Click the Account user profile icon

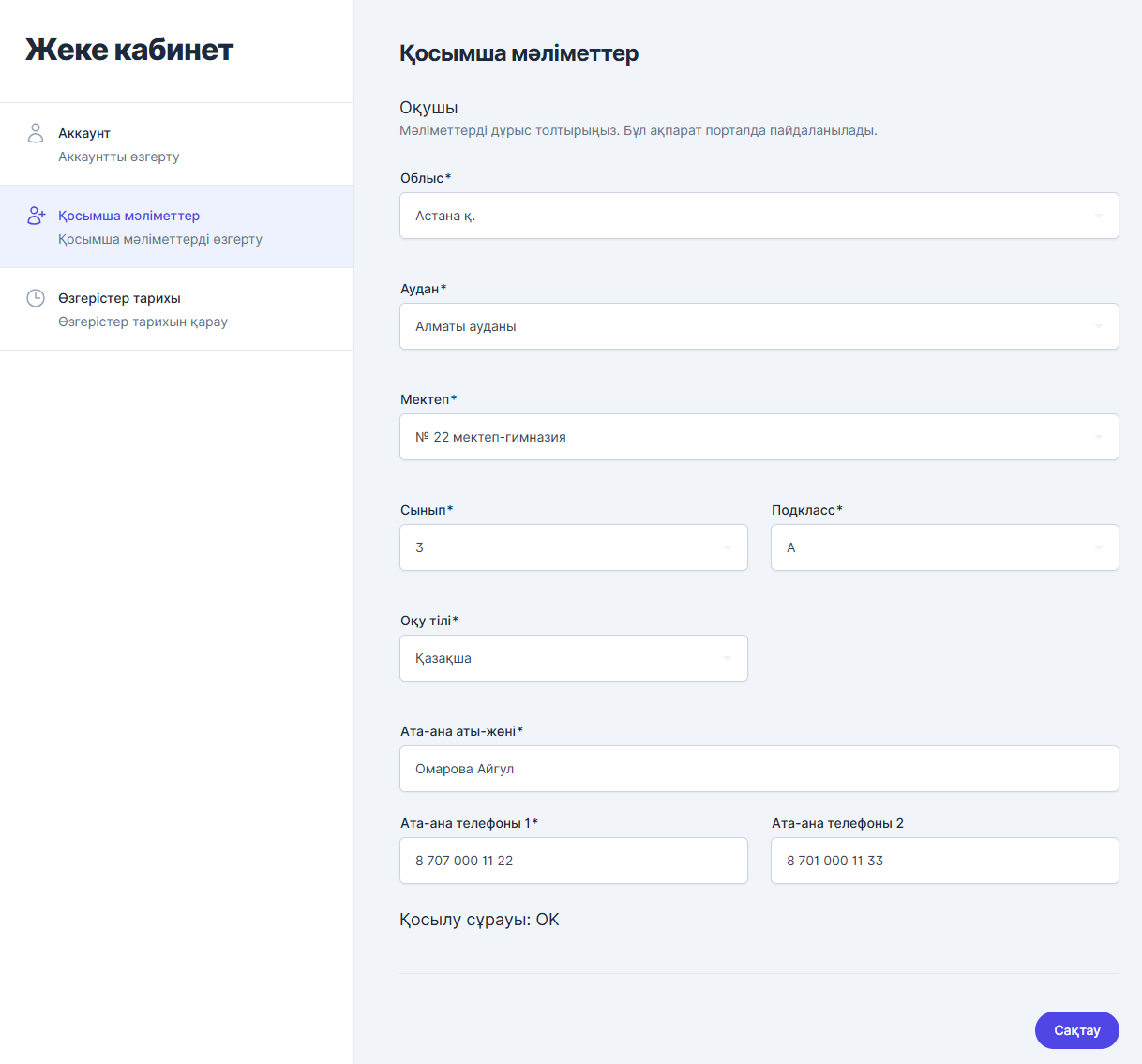pyautogui.click(x=36, y=133)
